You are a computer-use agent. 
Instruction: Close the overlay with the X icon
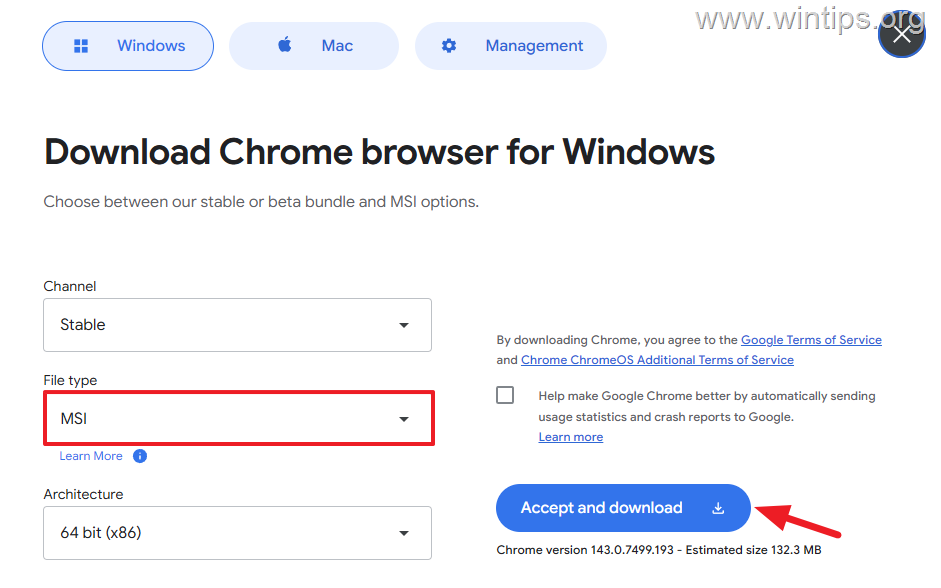tap(901, 35)
